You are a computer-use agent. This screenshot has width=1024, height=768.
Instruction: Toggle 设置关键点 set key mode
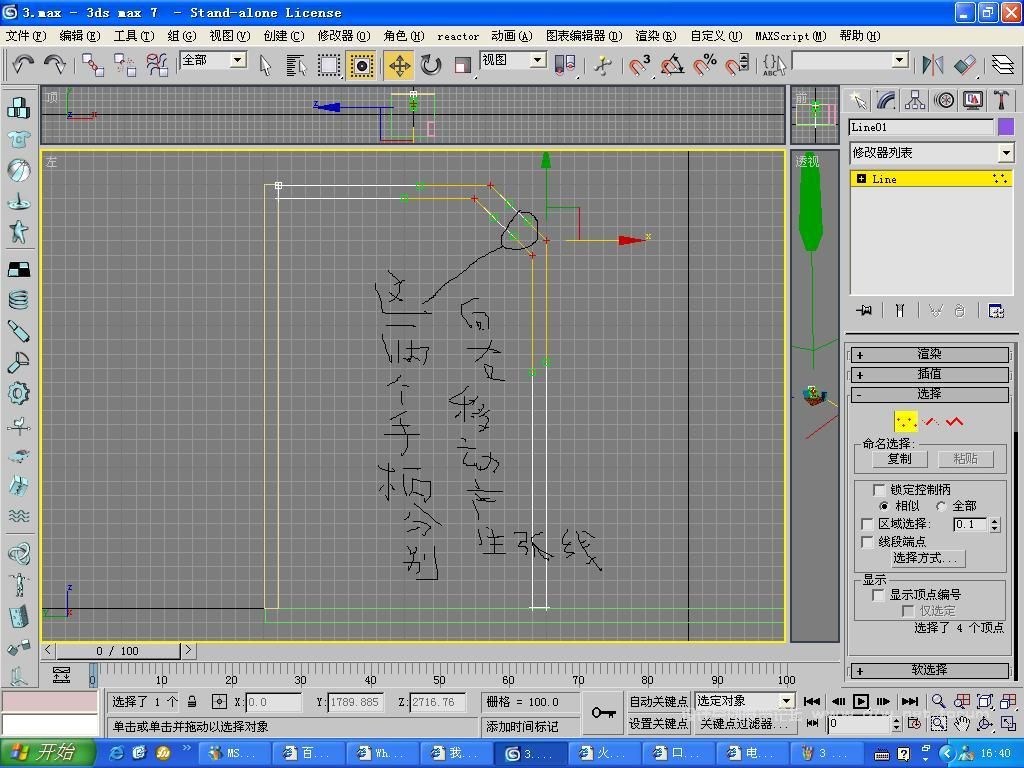(658, 724)
